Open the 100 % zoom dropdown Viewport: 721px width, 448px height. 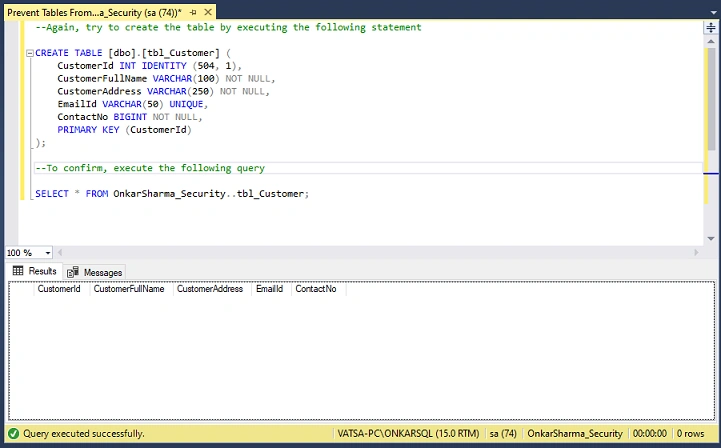48,253
